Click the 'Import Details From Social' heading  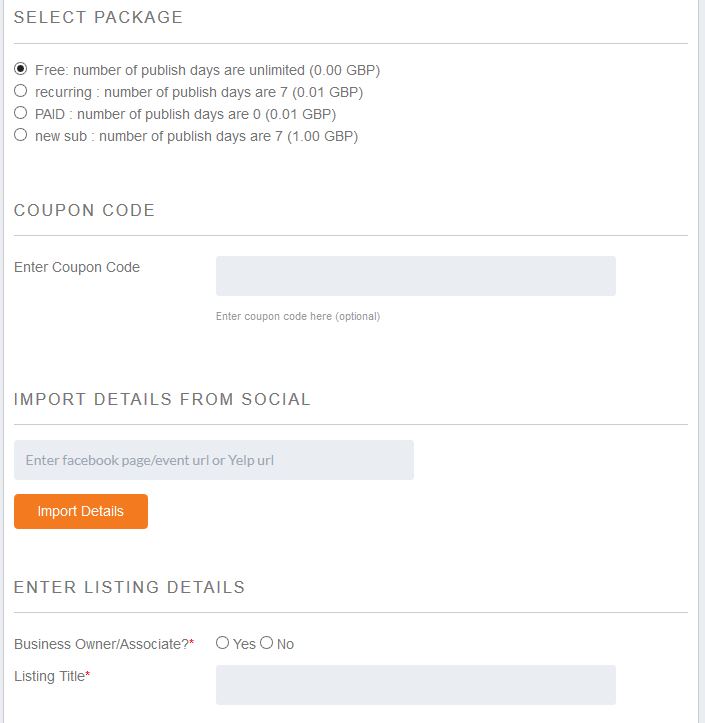click(x=162, y=399)
